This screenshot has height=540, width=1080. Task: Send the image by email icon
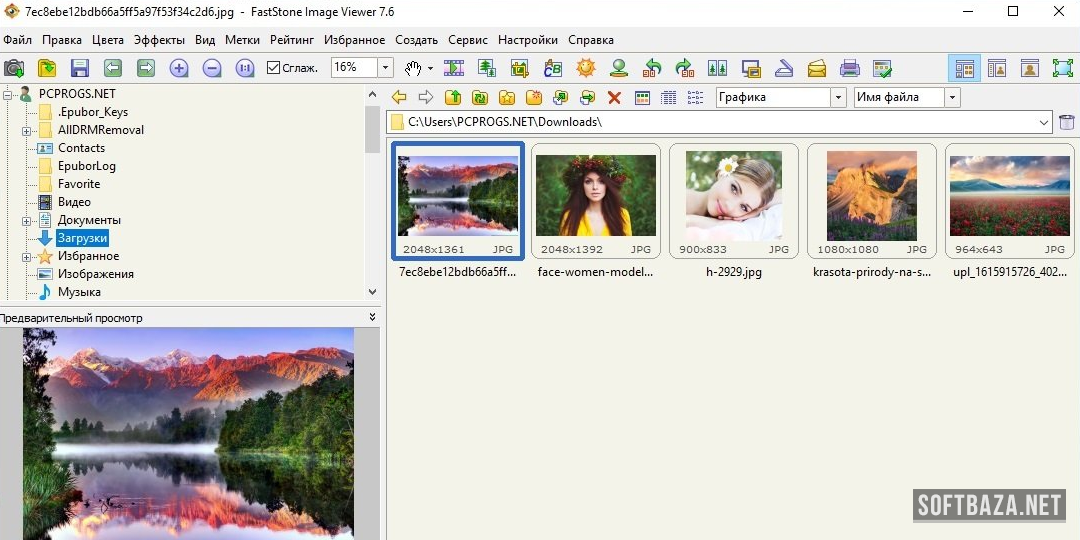pyautogui.click(x=817, y=68)
